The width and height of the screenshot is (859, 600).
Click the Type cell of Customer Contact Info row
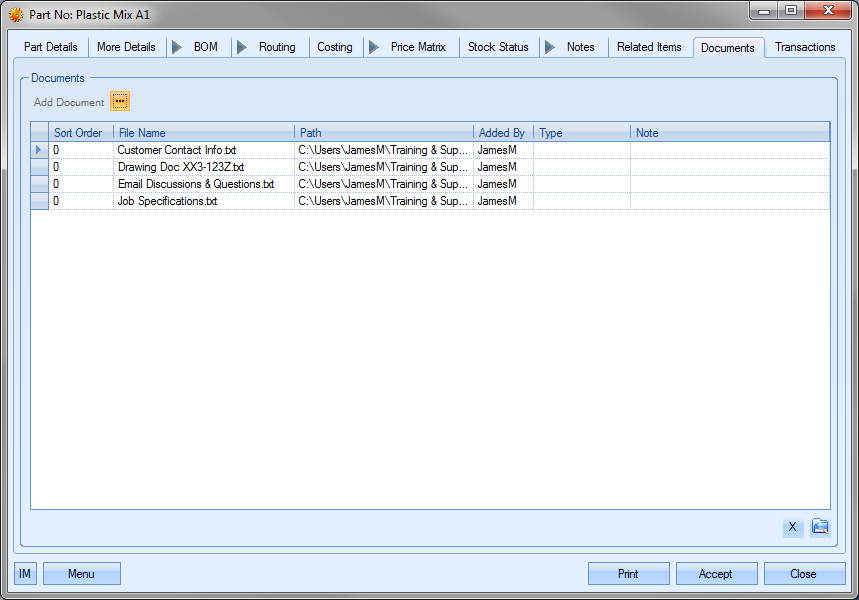(582, 150)
